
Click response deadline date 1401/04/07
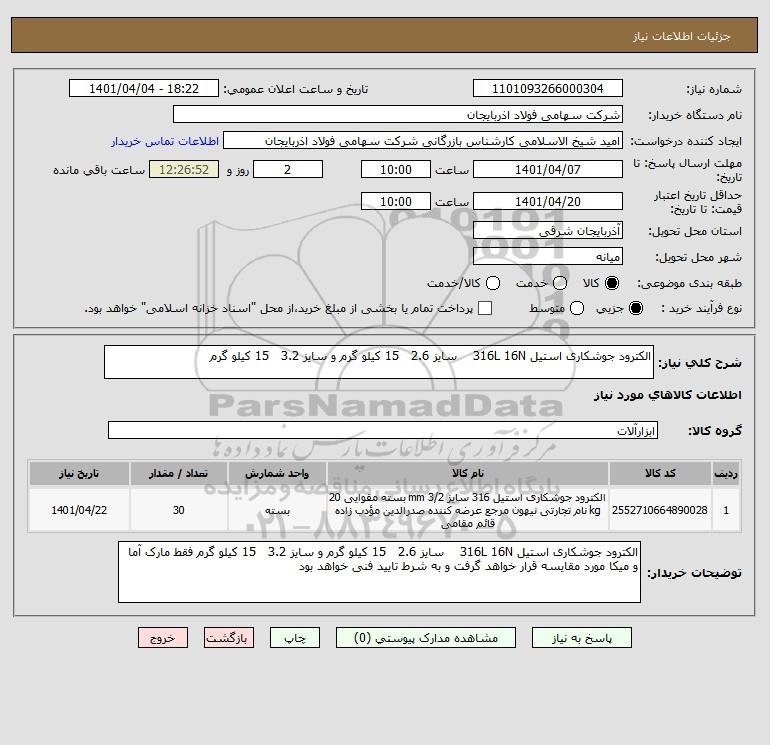548,170
